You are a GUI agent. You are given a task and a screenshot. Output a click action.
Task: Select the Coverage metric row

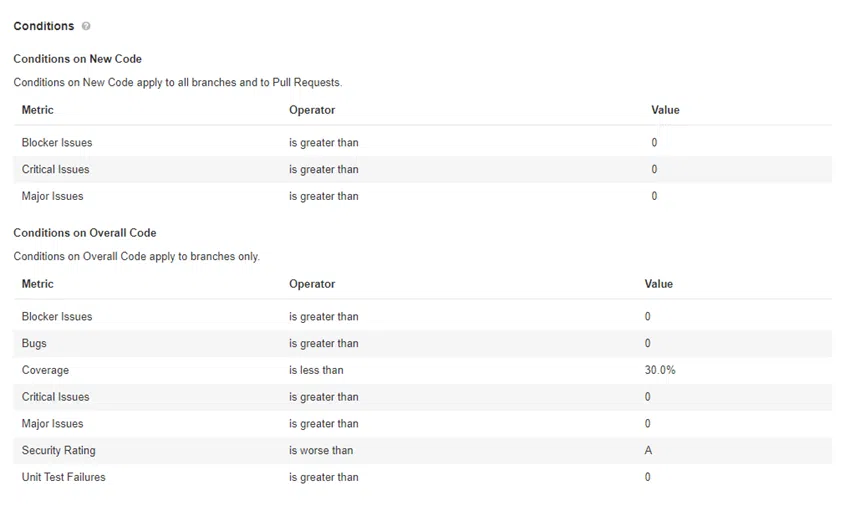tap(46, 371)
